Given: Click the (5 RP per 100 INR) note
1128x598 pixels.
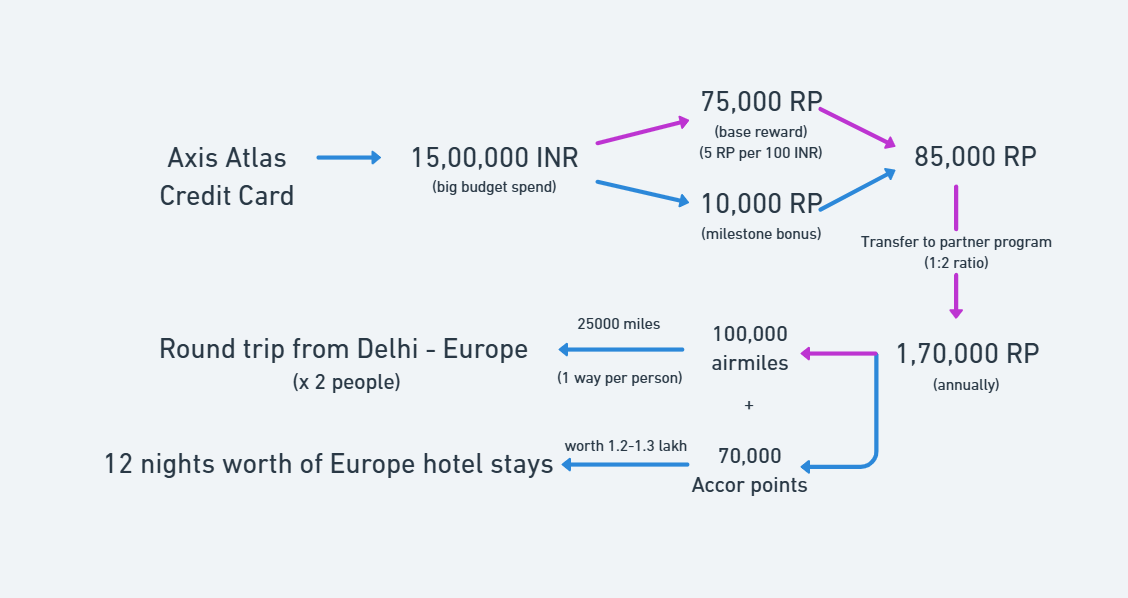Looking at the screenshot, I should point(760,153).
